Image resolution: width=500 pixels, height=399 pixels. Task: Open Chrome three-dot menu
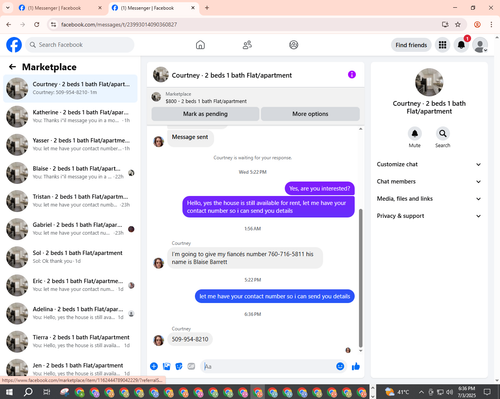point(491,24)
